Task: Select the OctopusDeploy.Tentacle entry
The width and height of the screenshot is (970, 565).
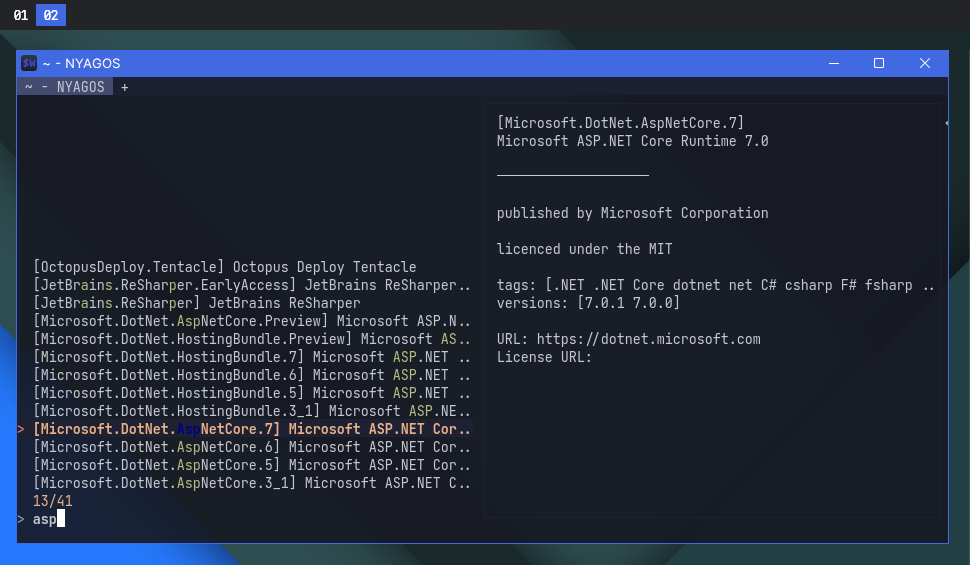Action: point(224,267)
